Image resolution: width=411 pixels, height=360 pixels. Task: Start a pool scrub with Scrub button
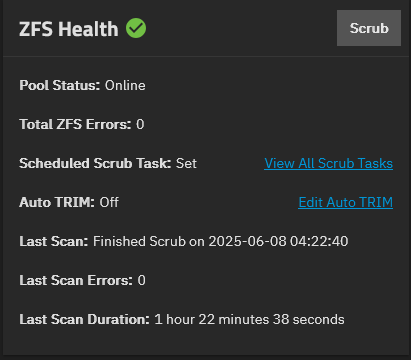click(x=369, y=28)
